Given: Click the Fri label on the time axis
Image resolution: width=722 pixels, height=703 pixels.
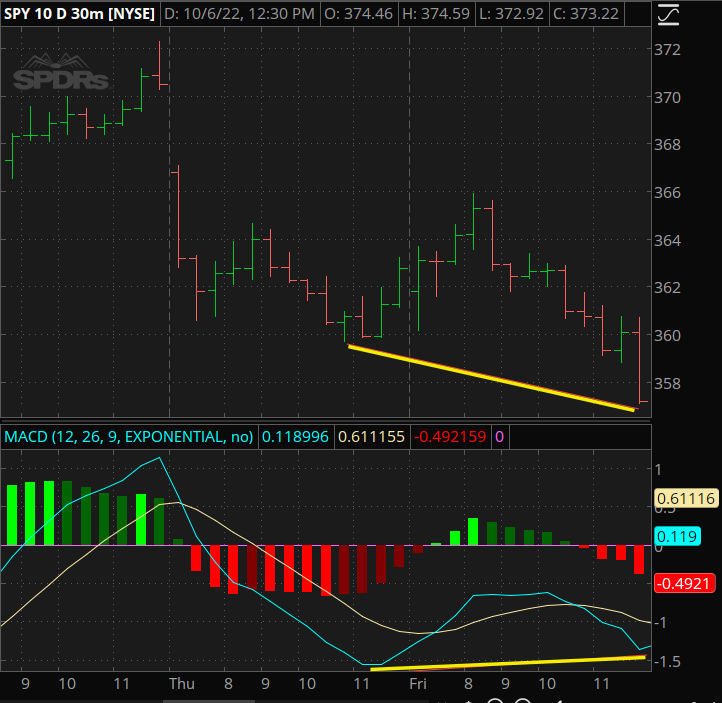Looking at the screenshot, I should click(x=418, y=684).
